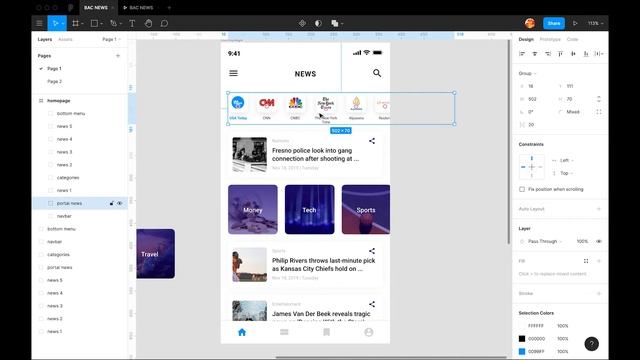Click the width value input field
The width and height of the screenshot is (640, 360).
[535, 99]
